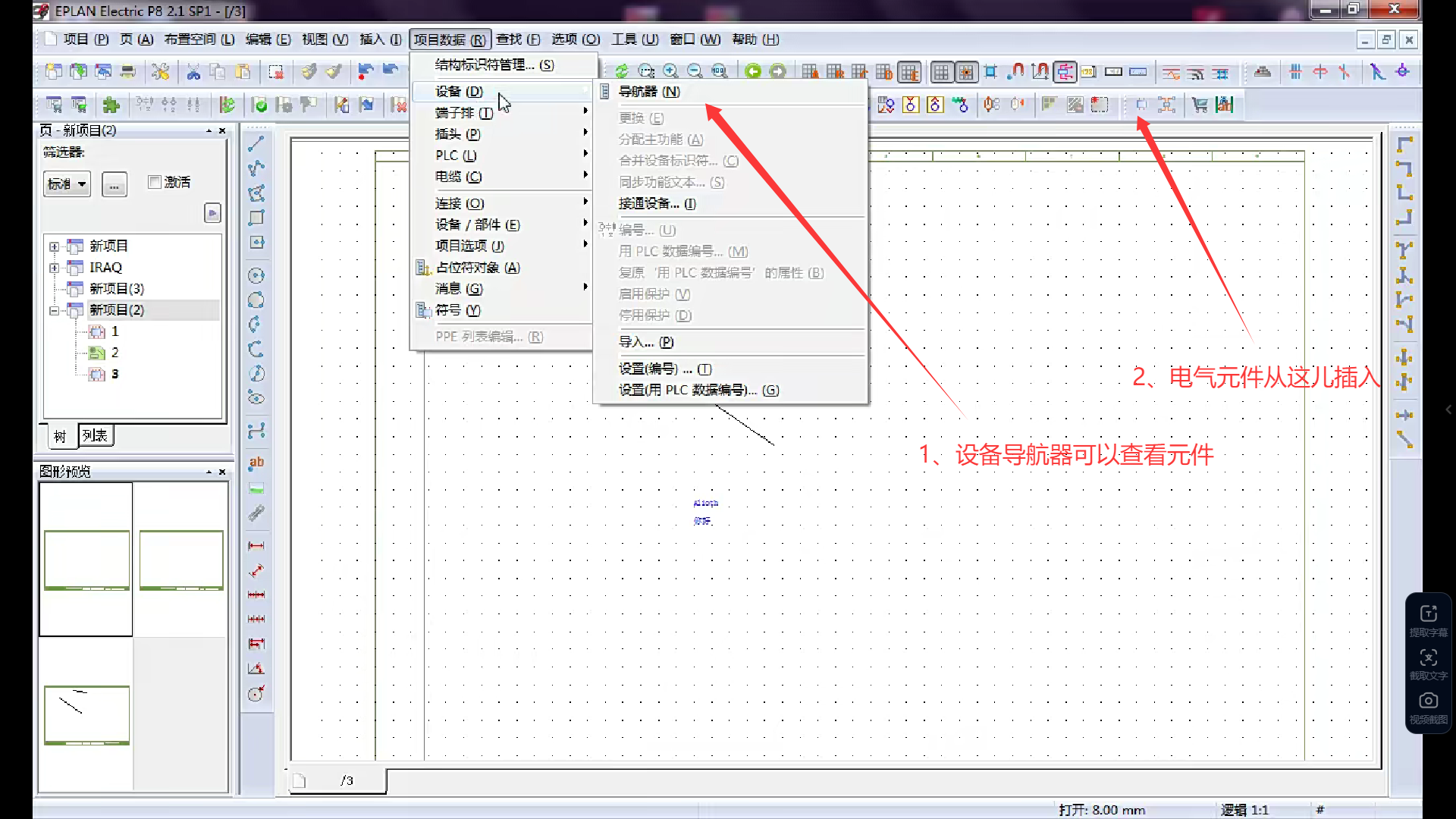Click the bottom-left page preview thumbnail
Image resolution: width=1456 pixels, height=819 pixels.
coord(86,714)
